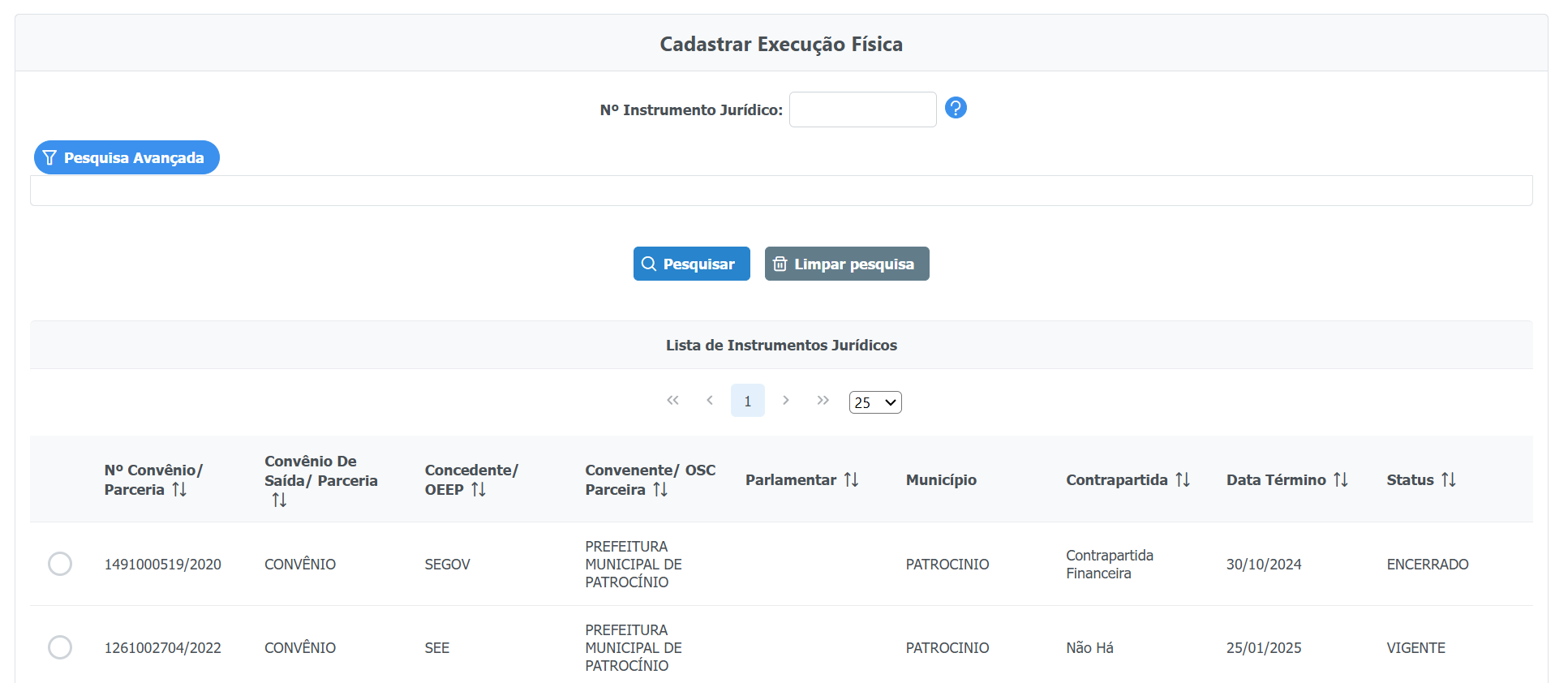Jump to last page of results
The image size is (1568, 683).
click(823, 401)
